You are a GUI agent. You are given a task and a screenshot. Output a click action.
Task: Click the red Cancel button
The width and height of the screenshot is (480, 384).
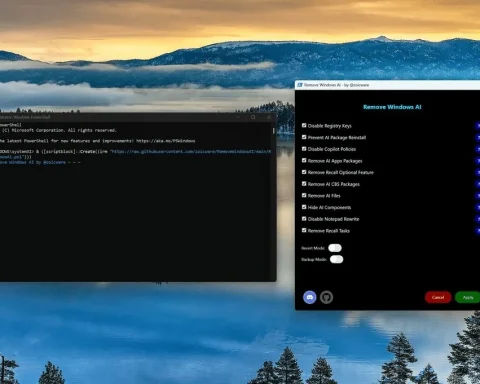coord(438,297)
